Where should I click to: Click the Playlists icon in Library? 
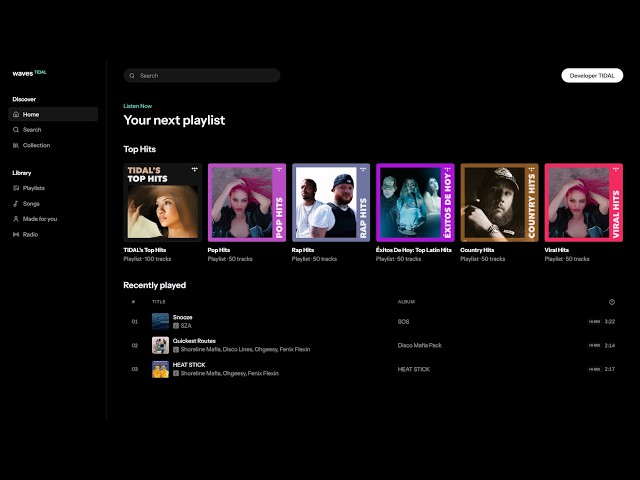(16, 188)
